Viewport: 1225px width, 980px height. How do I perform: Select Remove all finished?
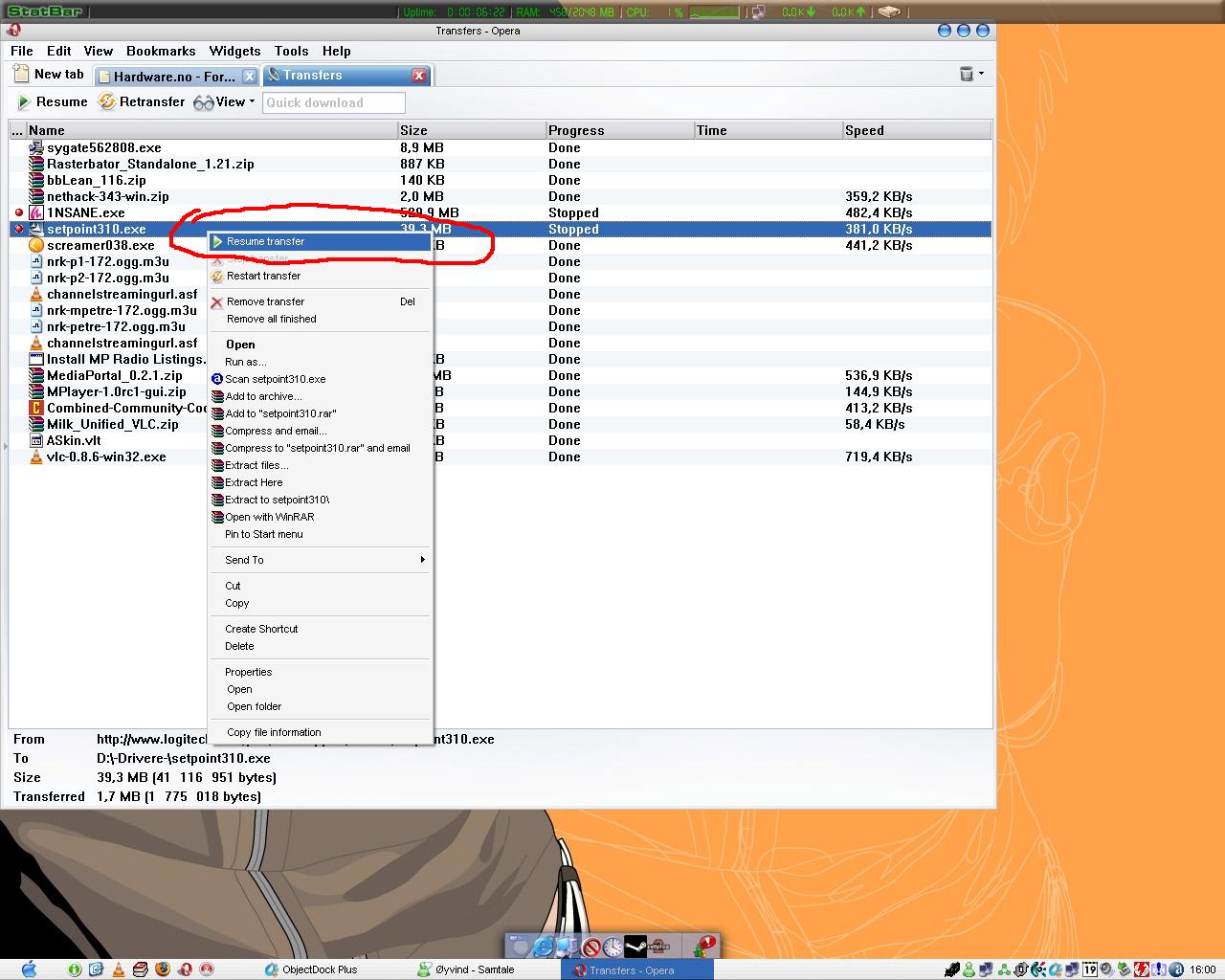[x=320, y=319]
